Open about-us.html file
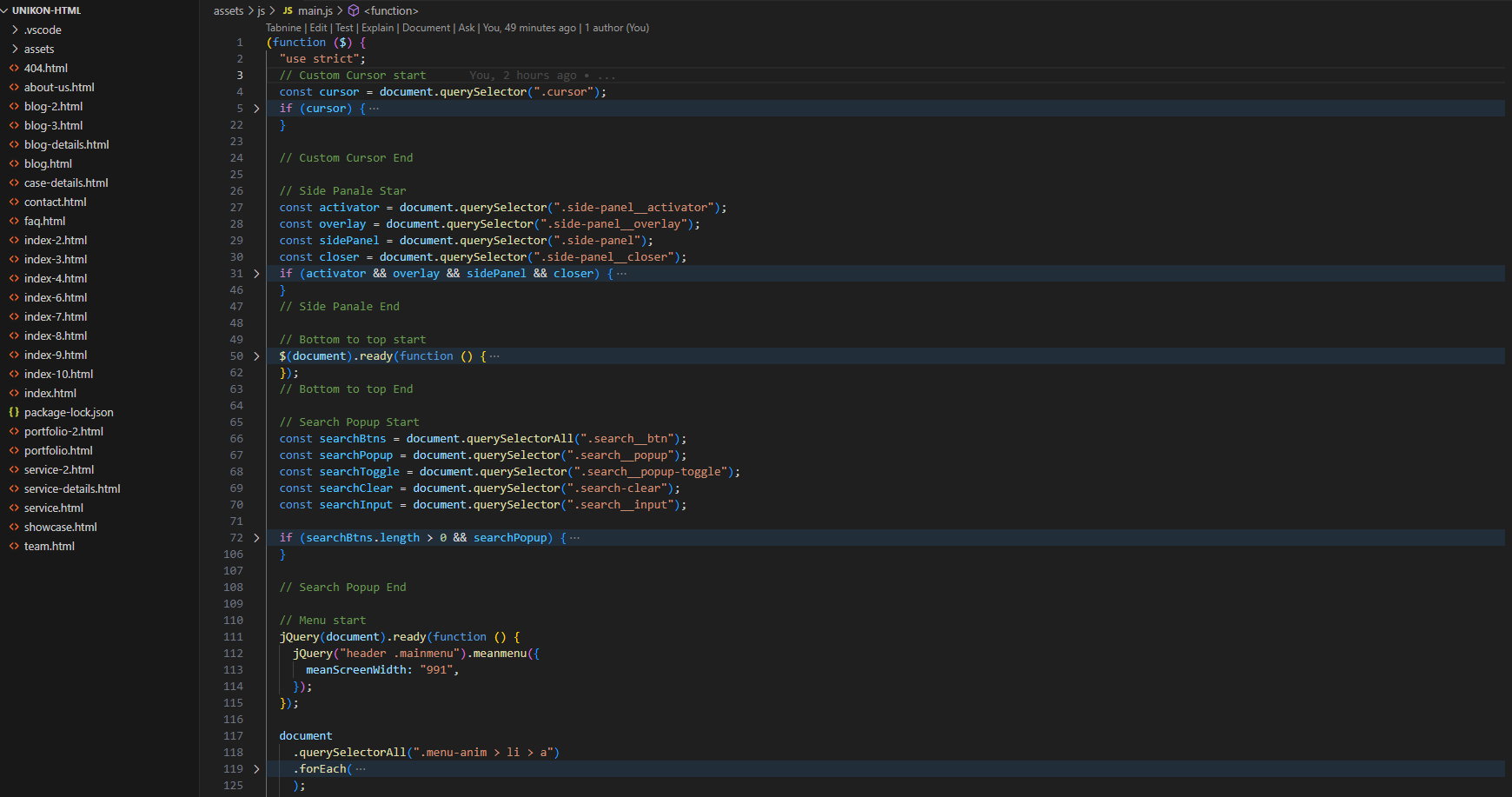Image resolution: width=1512 pixels, height=797 pixels. pyautogui.click(x=59, y=87)
